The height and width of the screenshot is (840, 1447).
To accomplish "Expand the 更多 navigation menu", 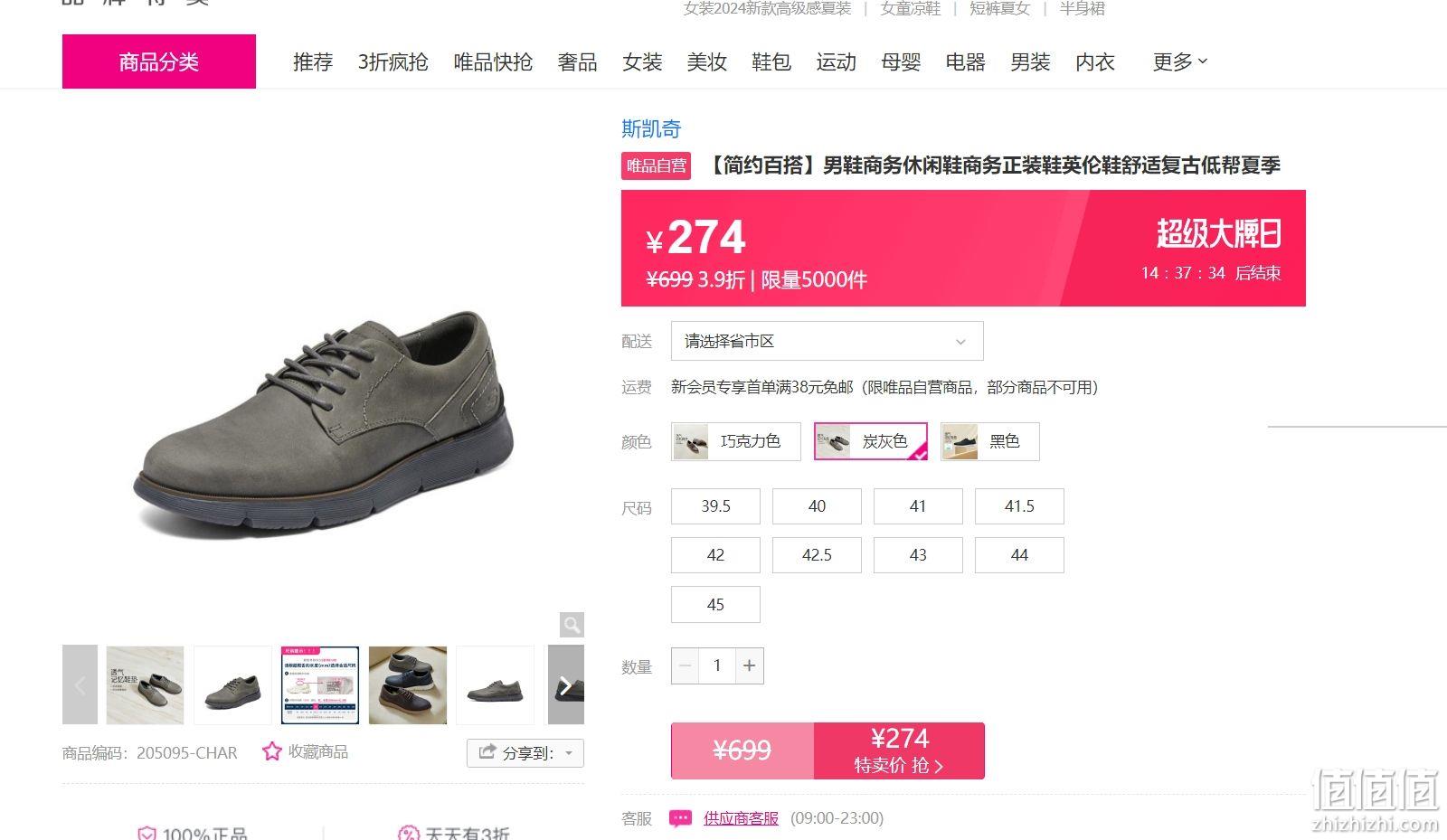I will pyautogui.click(x=1179, y=61).
